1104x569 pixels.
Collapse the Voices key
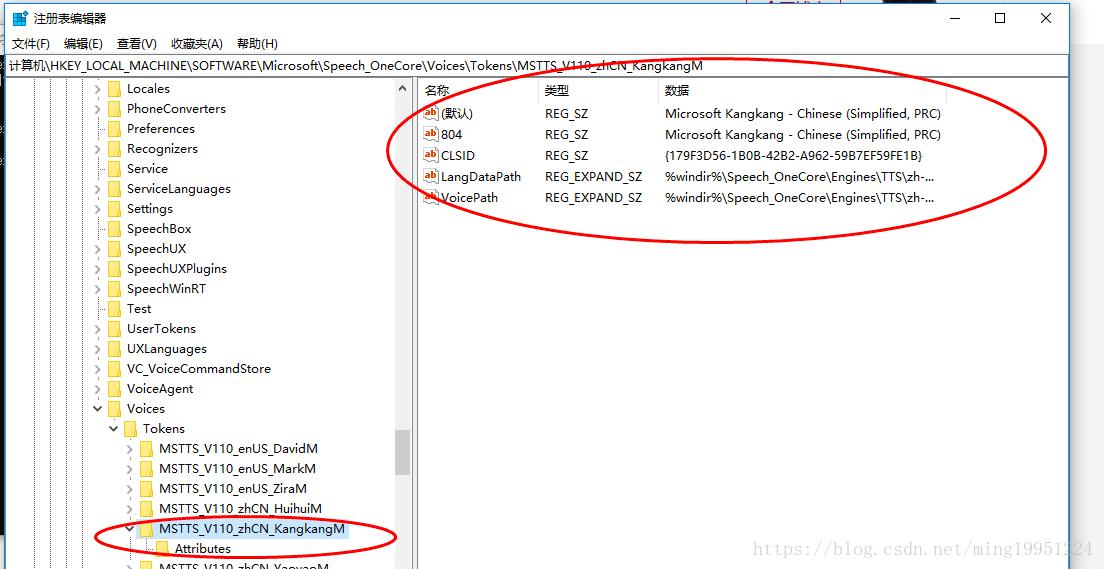[98, 408]
